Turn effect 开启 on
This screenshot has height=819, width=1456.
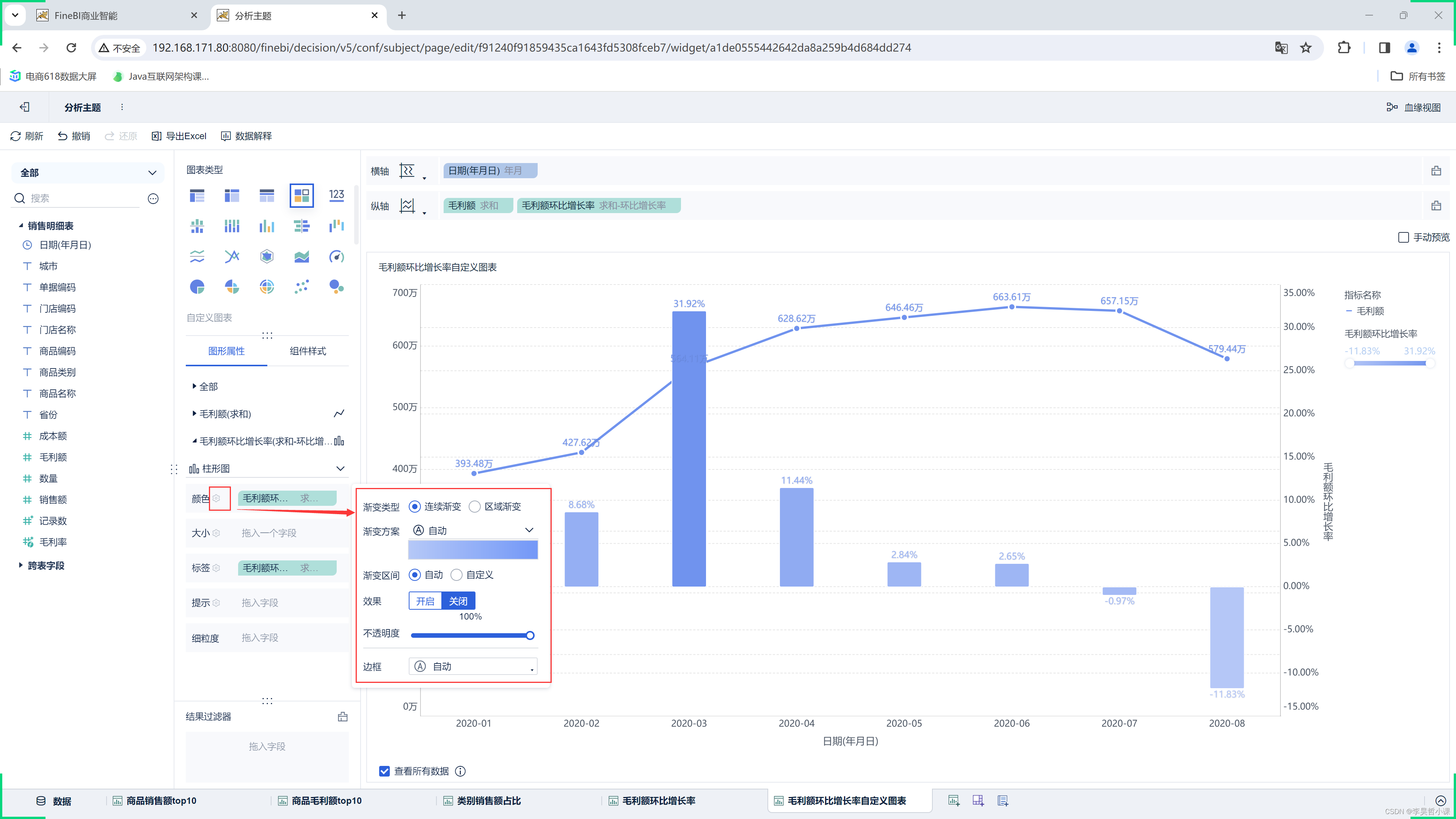point(425,601)
